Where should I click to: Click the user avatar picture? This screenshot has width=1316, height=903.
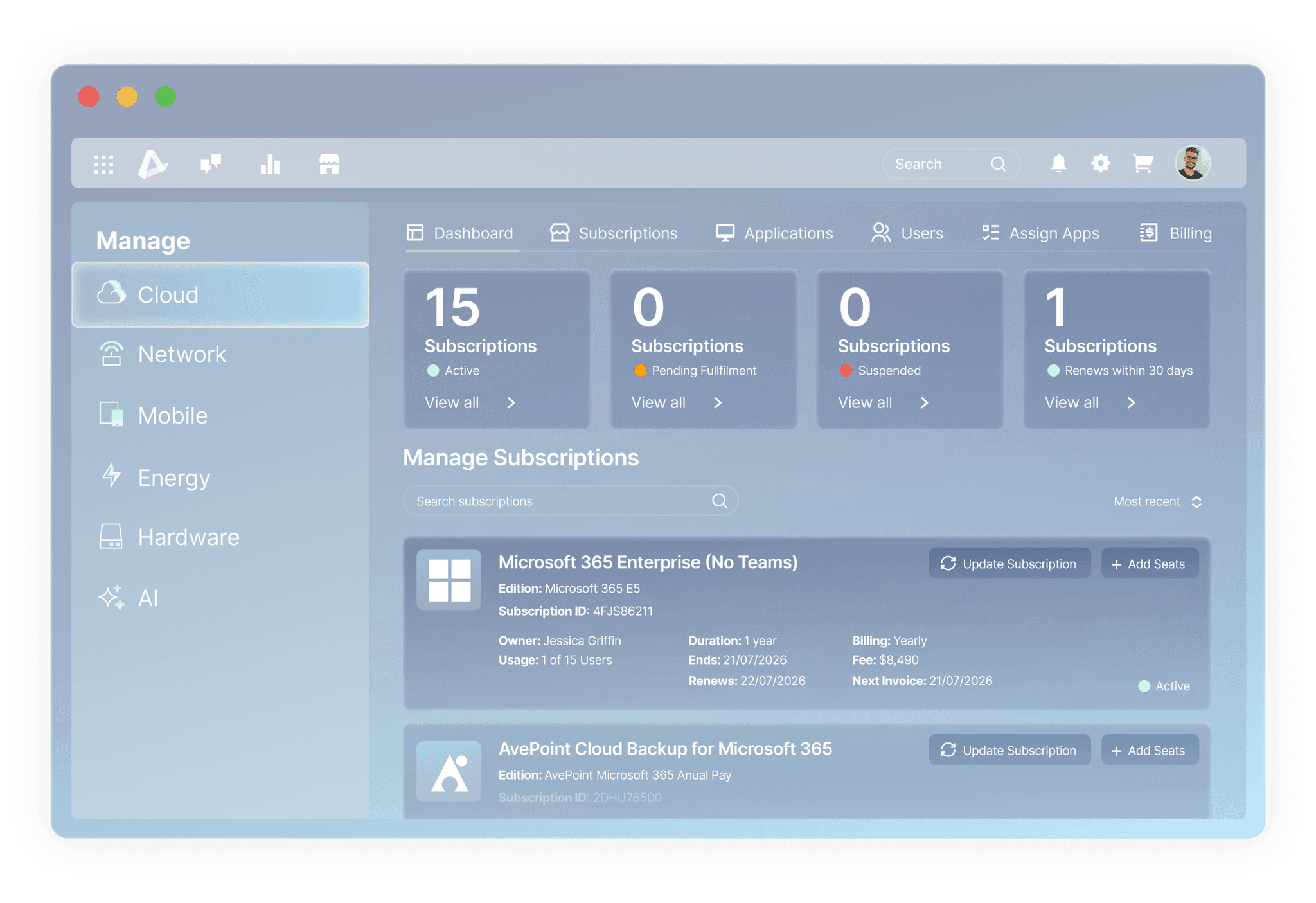click(x=1192, y=163)
